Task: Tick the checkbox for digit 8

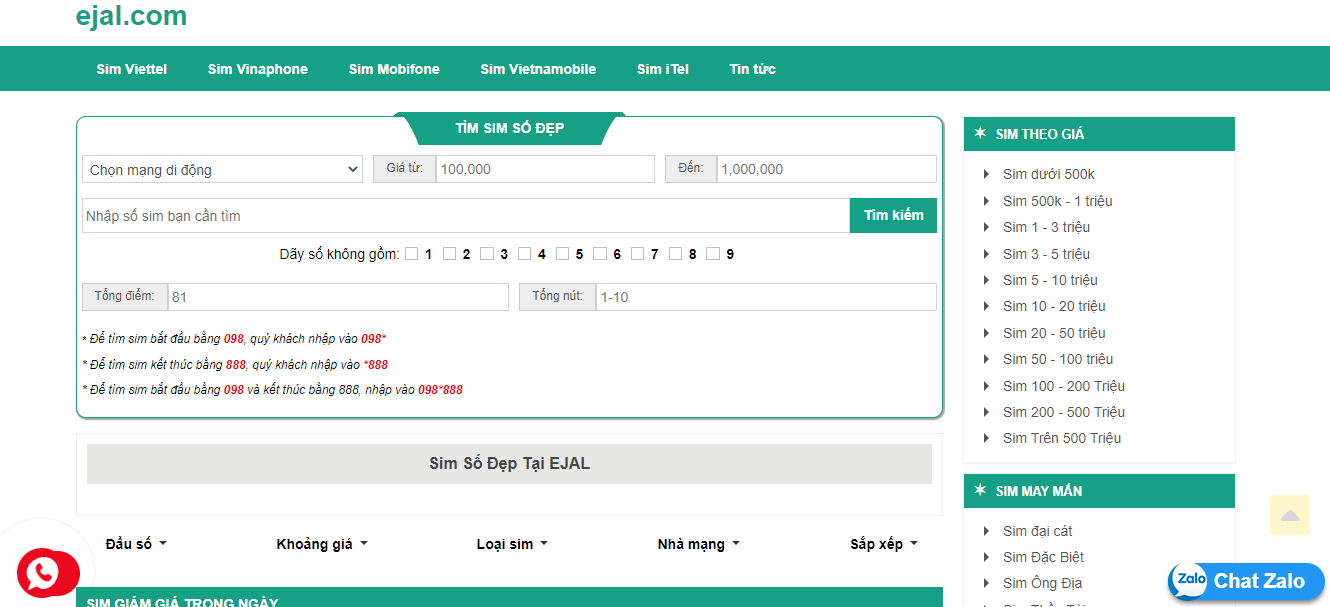Action: 676,254
